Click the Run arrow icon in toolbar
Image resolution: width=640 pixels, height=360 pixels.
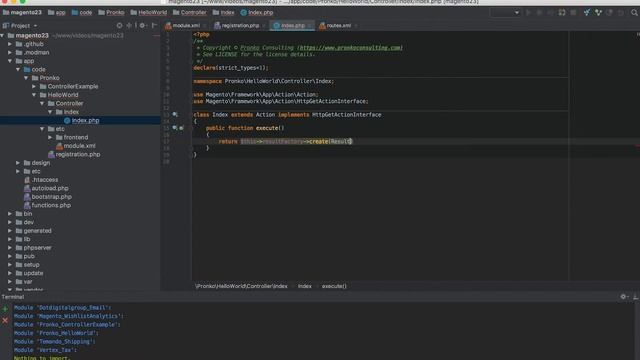(528, 13)
